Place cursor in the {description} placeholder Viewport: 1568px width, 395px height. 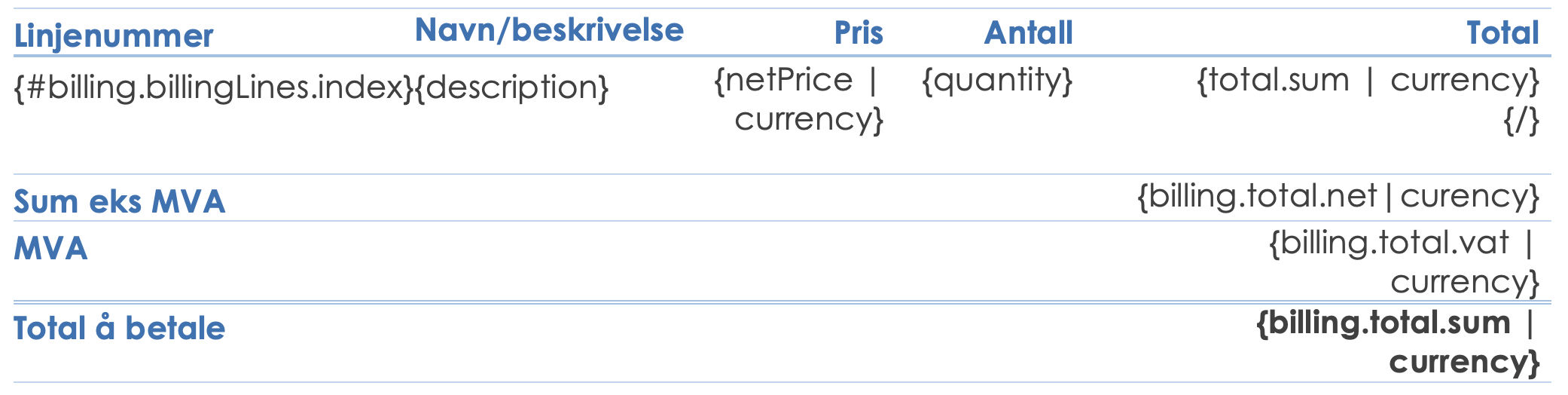tap(512, 88)
